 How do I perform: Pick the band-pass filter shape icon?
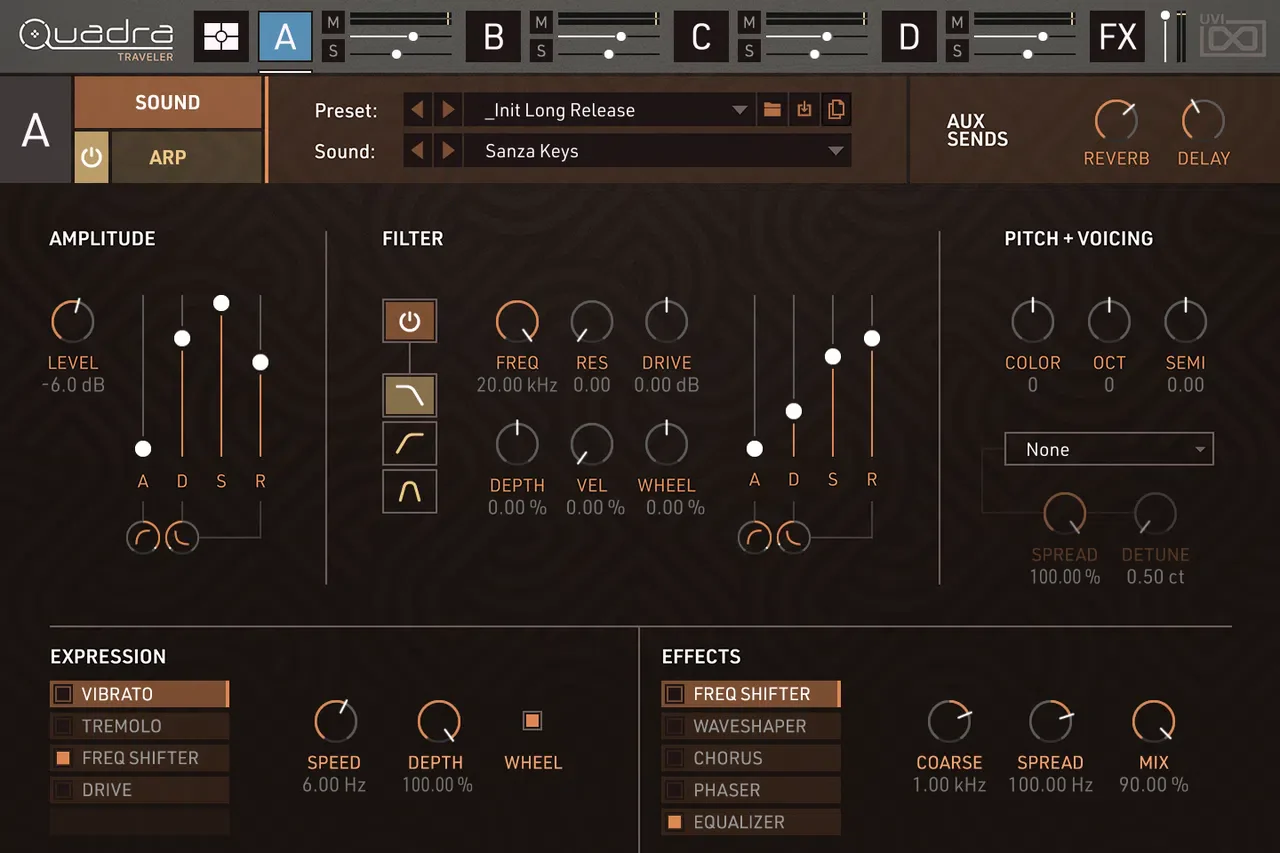[x=410, y=491]
